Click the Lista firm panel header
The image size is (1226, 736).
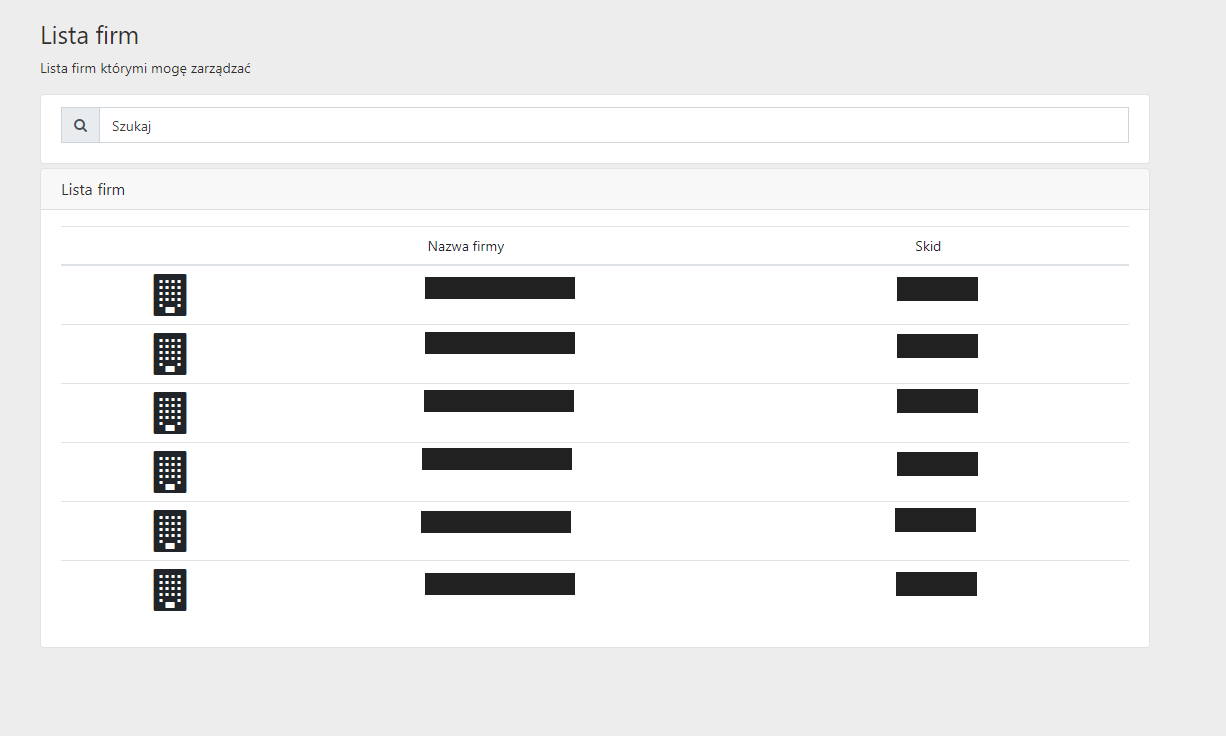93,189
